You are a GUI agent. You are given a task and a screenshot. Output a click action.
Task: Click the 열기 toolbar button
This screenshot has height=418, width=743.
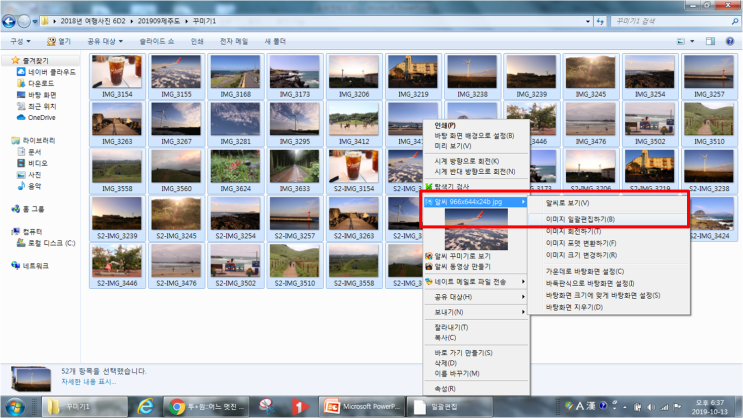coord(59,41)
